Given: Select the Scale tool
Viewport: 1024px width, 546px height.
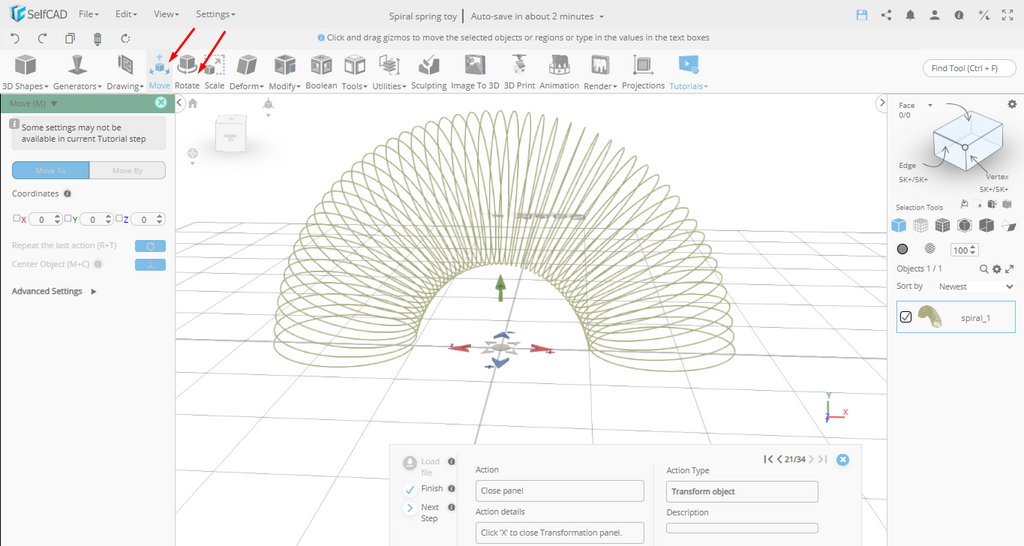Looking at the screenshot, I should [x=214, y=72].
